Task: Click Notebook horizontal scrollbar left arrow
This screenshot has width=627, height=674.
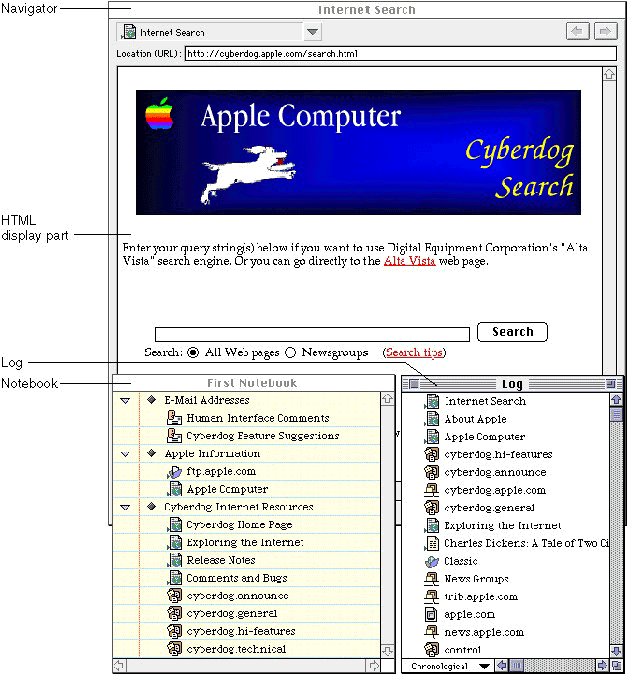Action: click(119, 666)
